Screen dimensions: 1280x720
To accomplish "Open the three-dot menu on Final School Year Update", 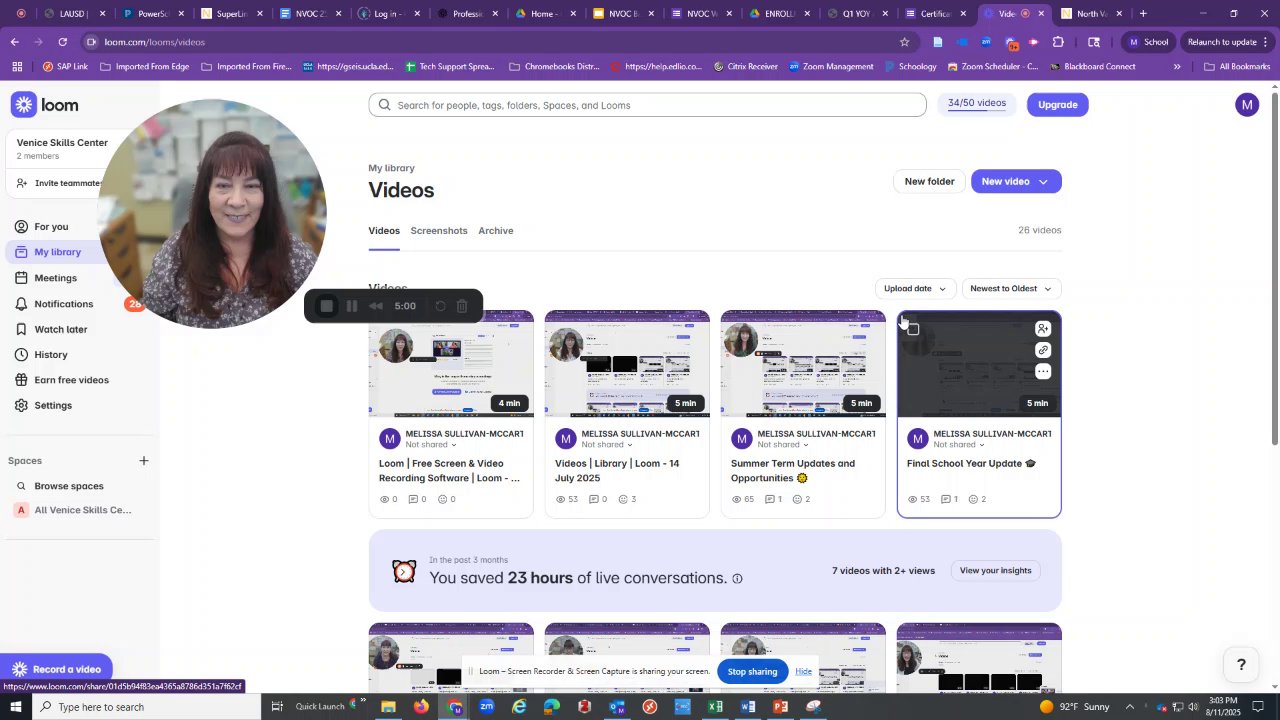I will click(1043, 372).
